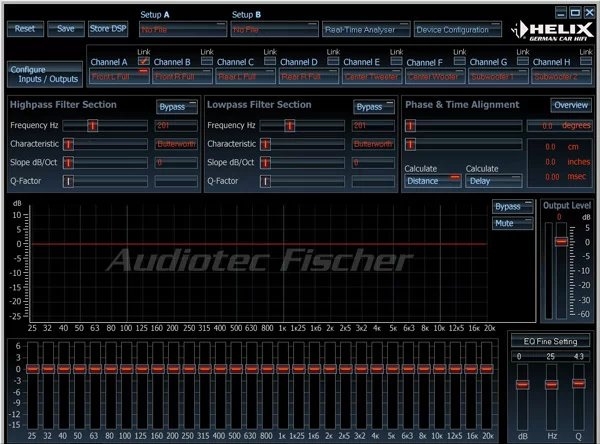The image size is (600, 444).
Task: Click the EQ Fine Setting Q slider
Action: (x=578, y=383)
